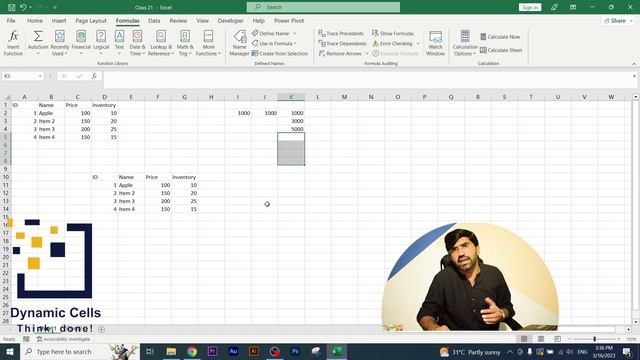Open the Insert Function dialog
The image size is (640, 360).
(x=13, y=43)
